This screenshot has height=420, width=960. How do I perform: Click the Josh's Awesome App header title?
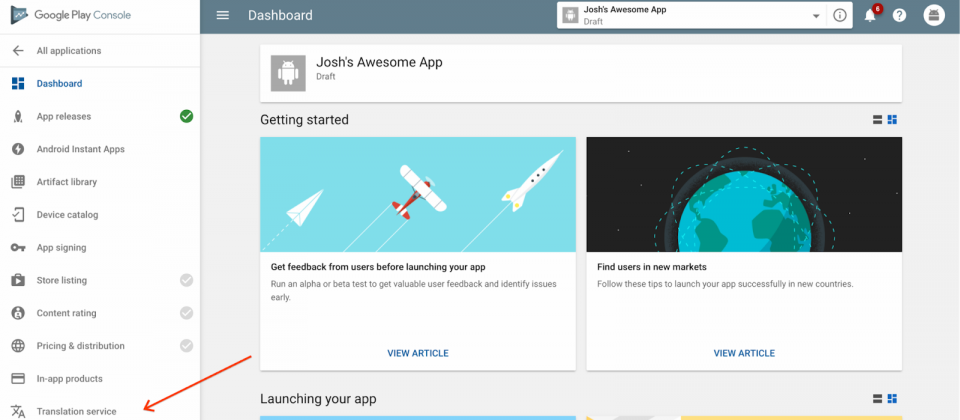coord(379,62)
